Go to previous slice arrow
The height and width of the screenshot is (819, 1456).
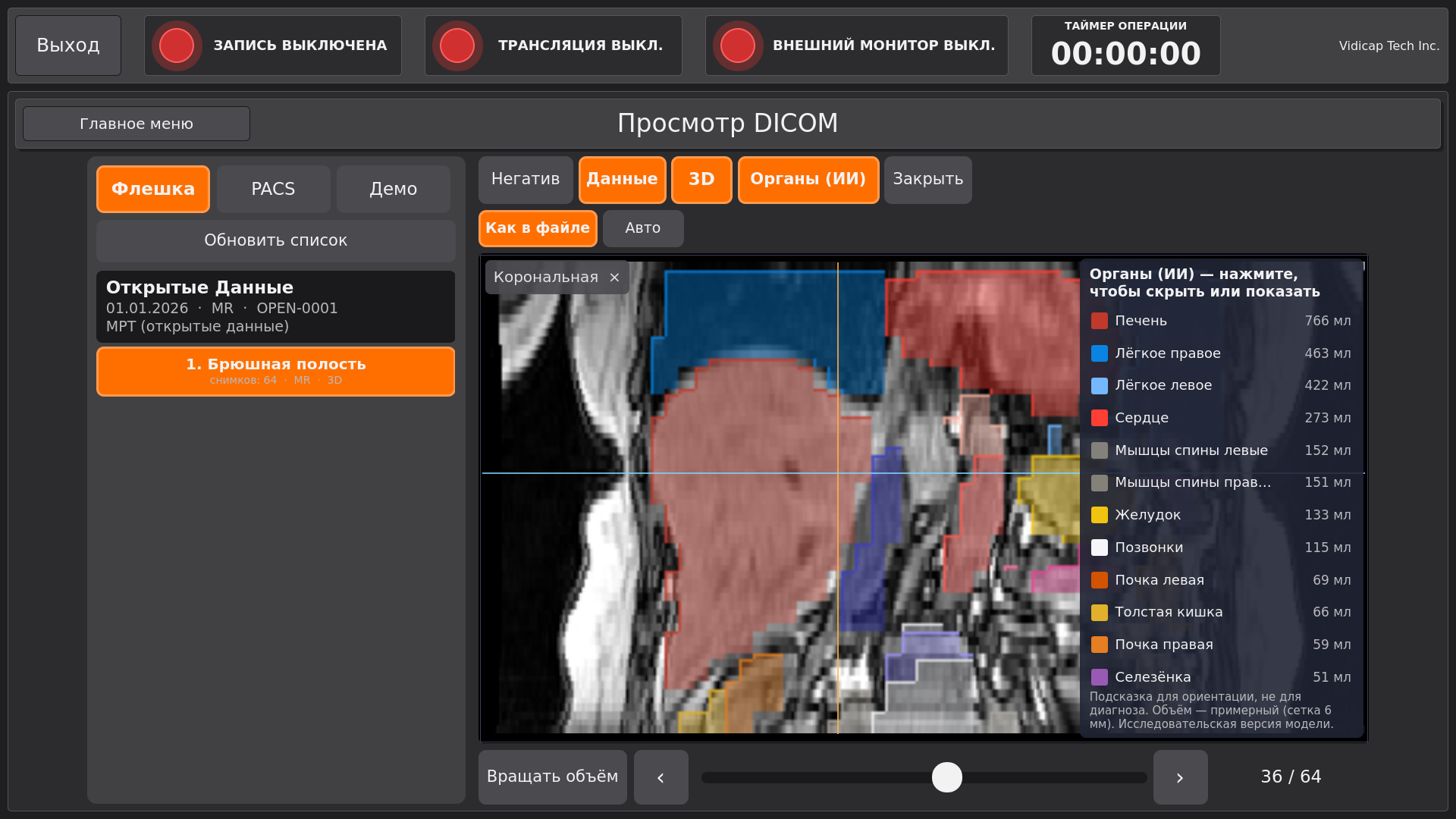click(x=661, y=777)
